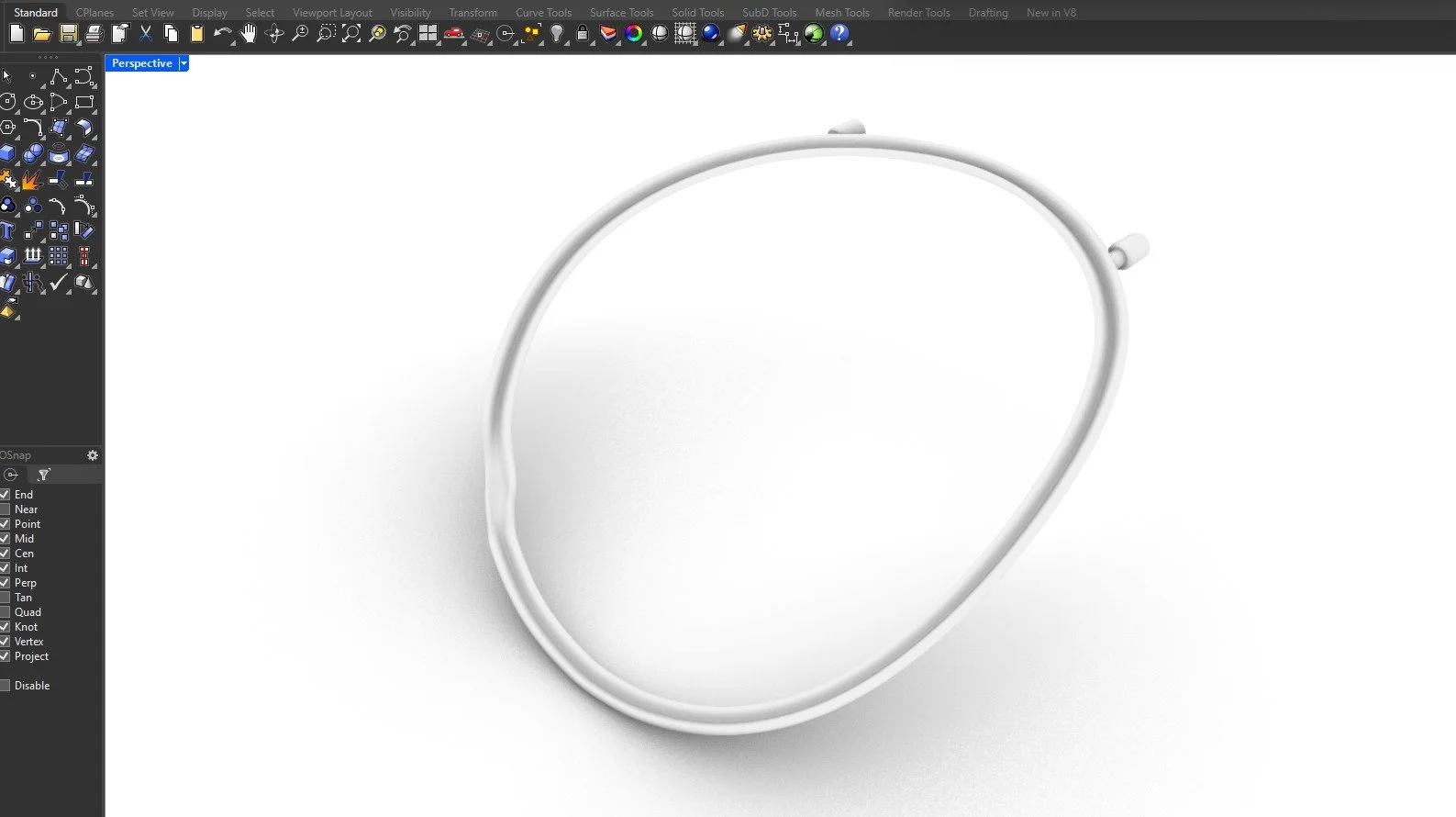The width and height of the screenshot is (1456, 817).
Task: Toggle the Point osnap checkbox
Action: (5, 524)
